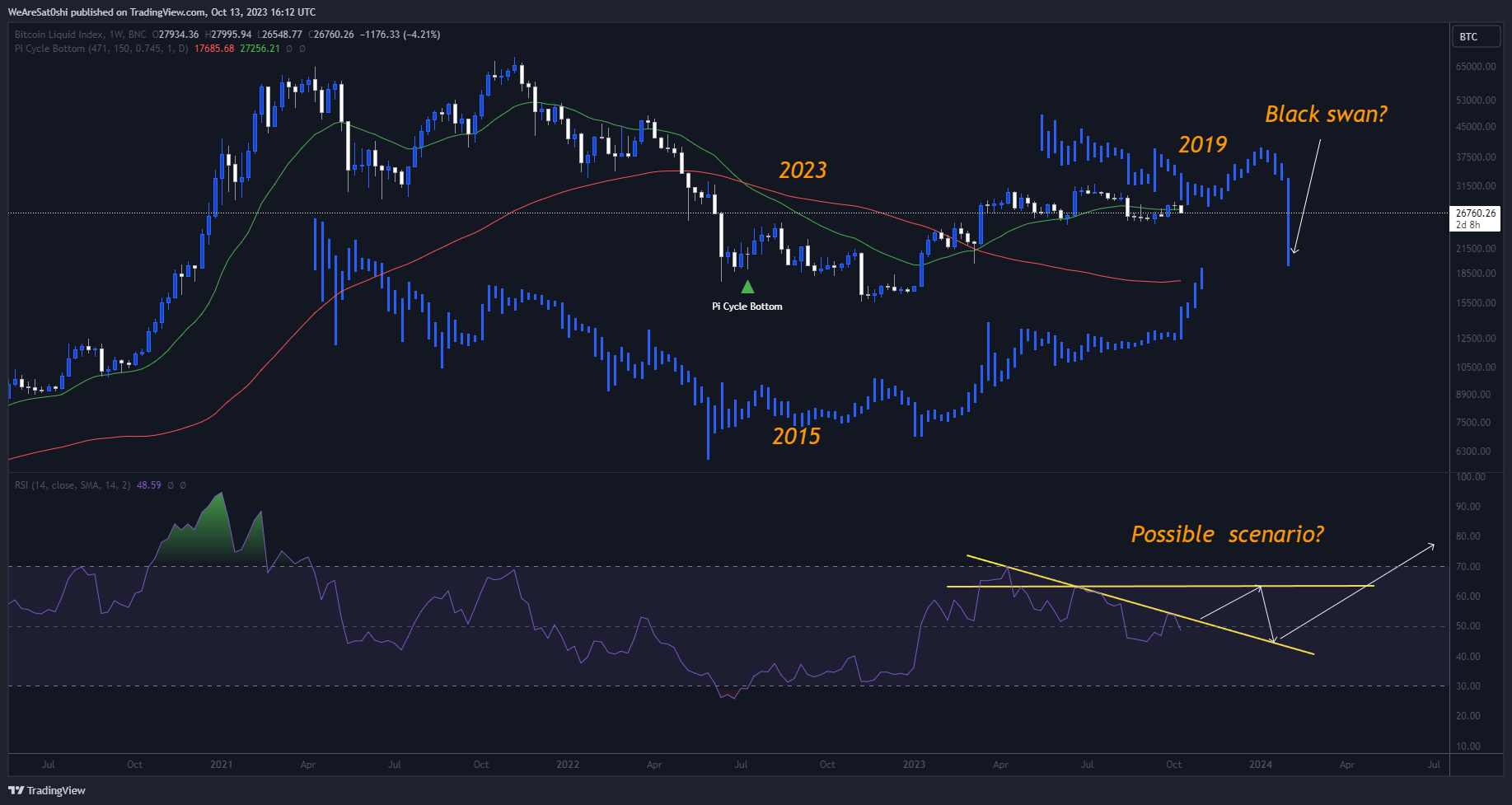Screen dimensions: 1512x805
Task: Click the 31500.00 price axis label
Action: point(1476,186)
